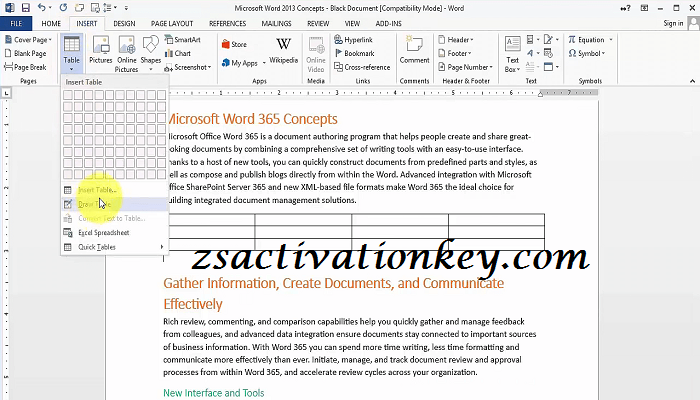Image resolution: width=700 pixels, height=400 pixels.
Task: Open the Cover Page dropdown
Action: [x=50, y=40]
